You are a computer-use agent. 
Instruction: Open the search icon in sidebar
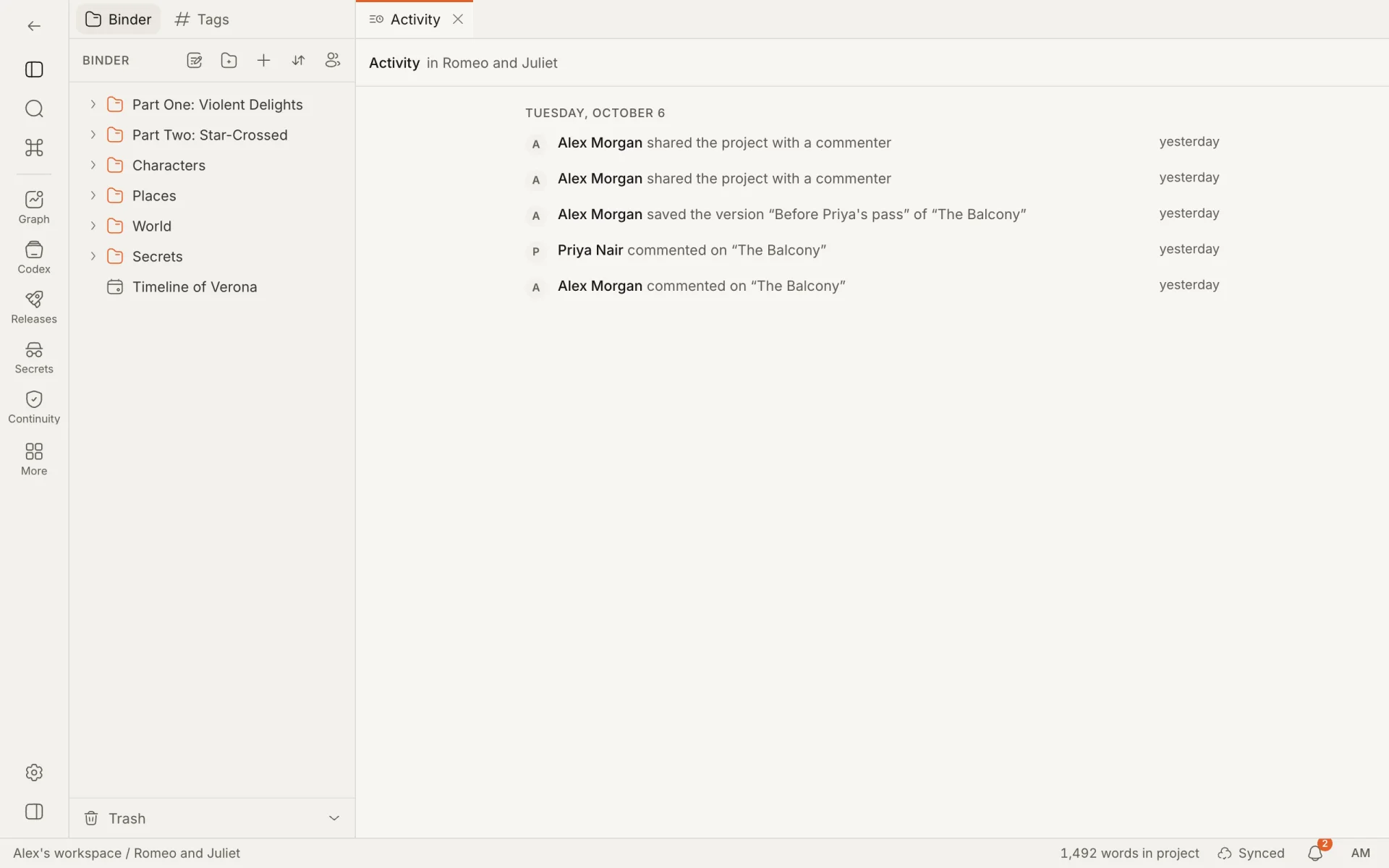34,109
